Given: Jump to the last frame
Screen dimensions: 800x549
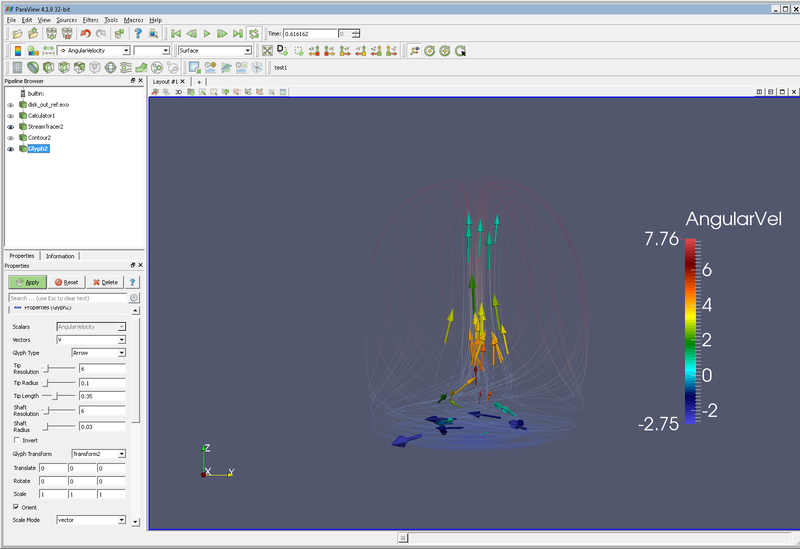Looking at the screenshot, I should [x=238, y=34].
